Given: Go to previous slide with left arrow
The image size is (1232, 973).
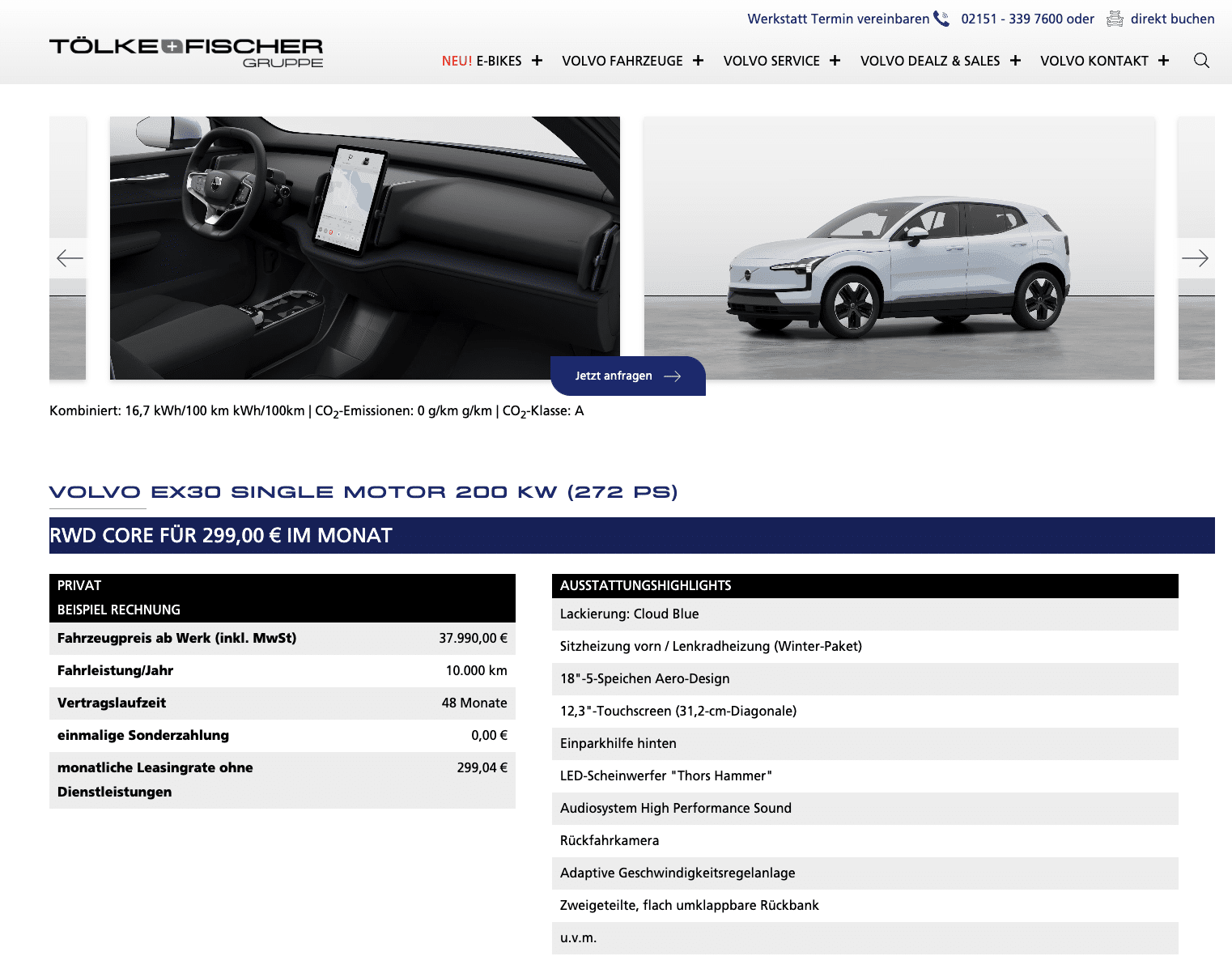Looking at the screenshot, I should [x=70, y=258].
